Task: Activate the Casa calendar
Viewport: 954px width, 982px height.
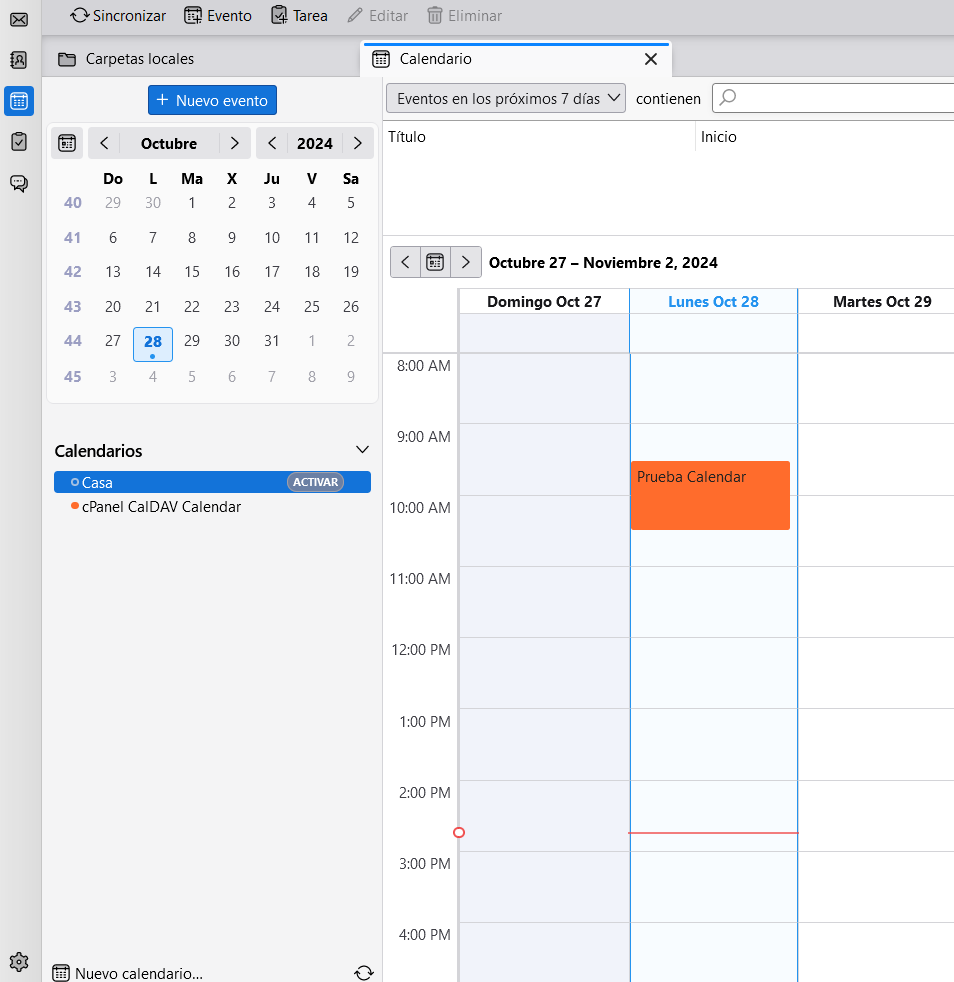Action: click(x=315, y=482)
